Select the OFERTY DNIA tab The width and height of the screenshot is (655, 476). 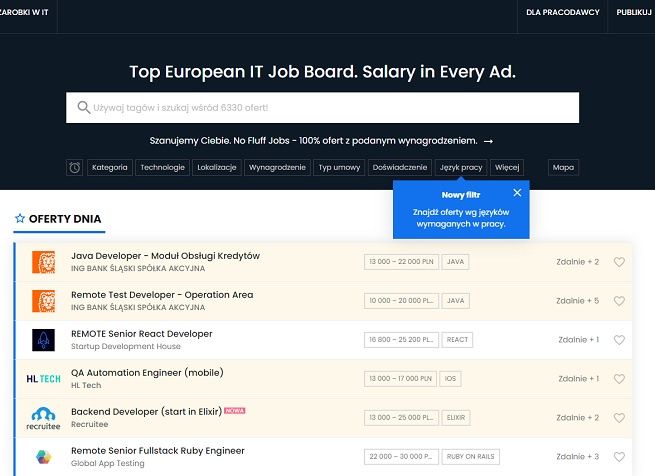[x=59, y=219]
